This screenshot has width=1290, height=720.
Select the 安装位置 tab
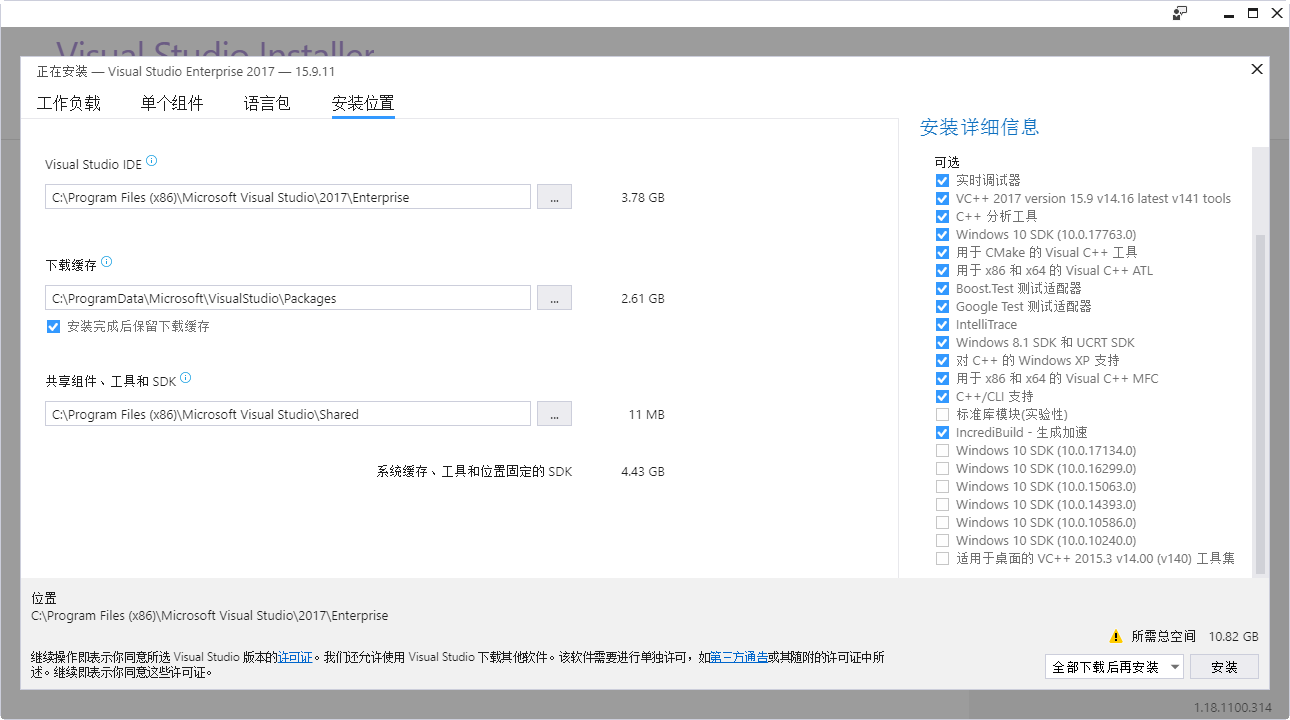[363, 103]
